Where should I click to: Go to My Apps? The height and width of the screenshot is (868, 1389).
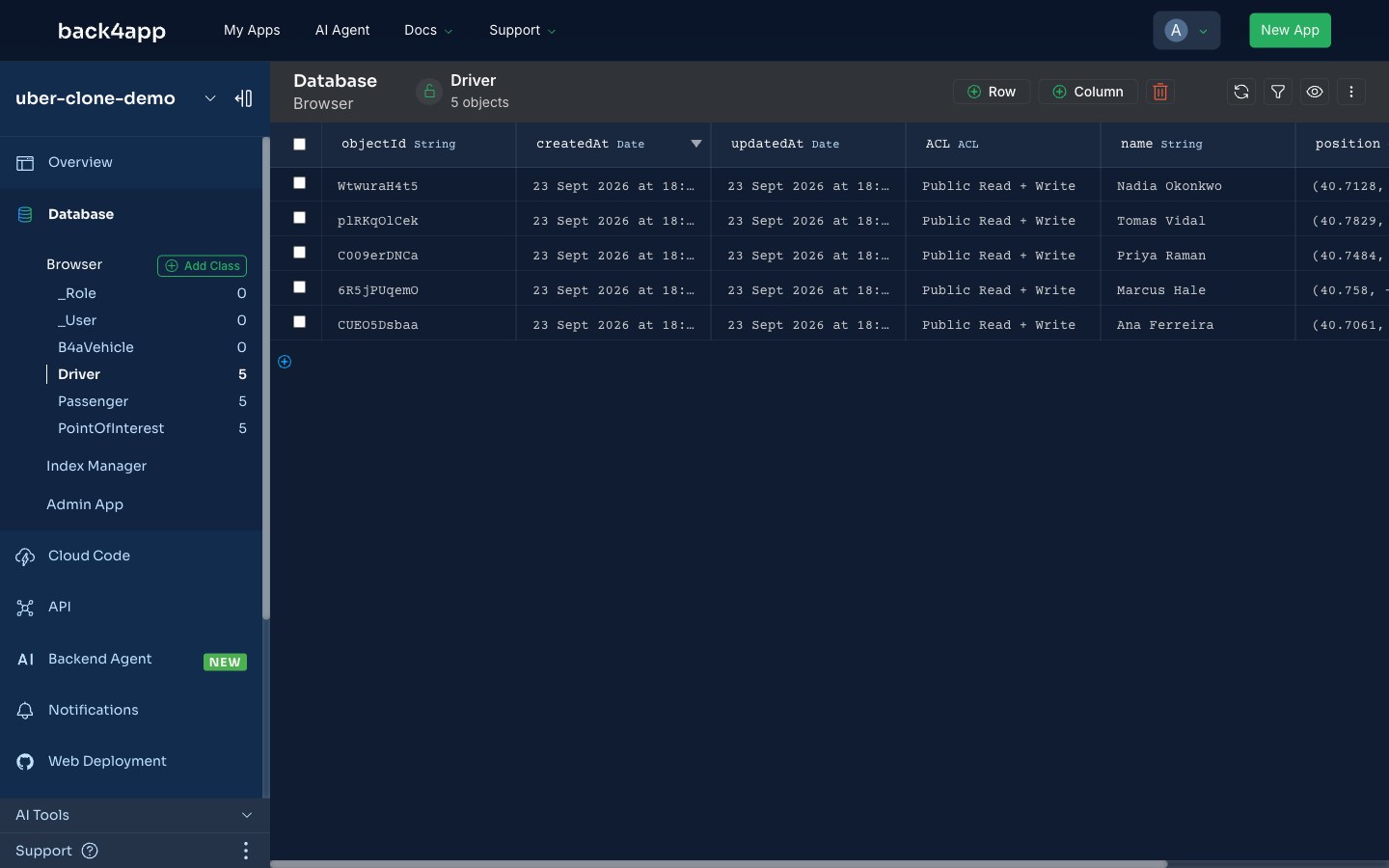click(252, 30)
